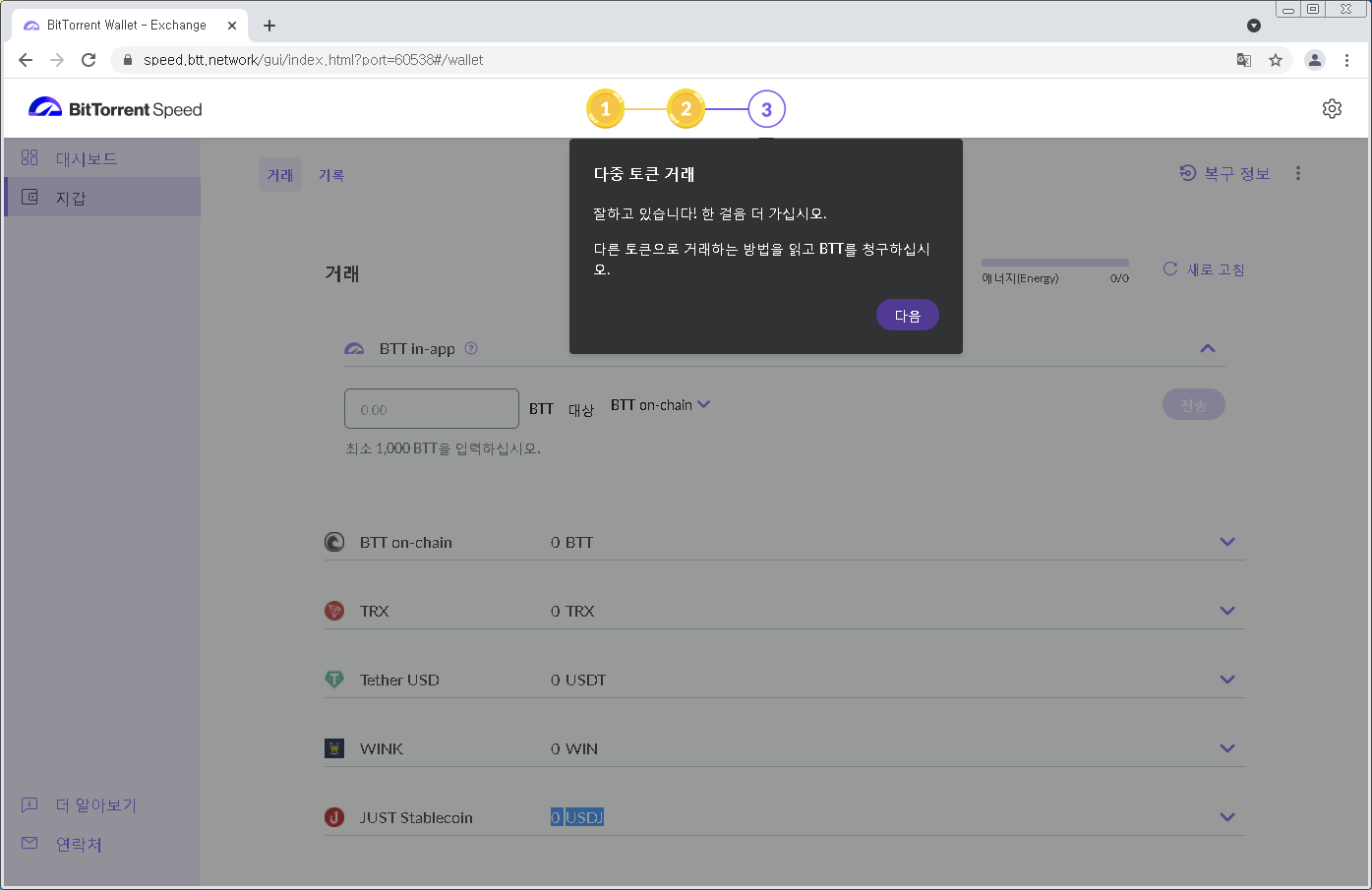Click the step 1 coin indicator
This screenshot has width=1372, height=890.
[606, 109]
